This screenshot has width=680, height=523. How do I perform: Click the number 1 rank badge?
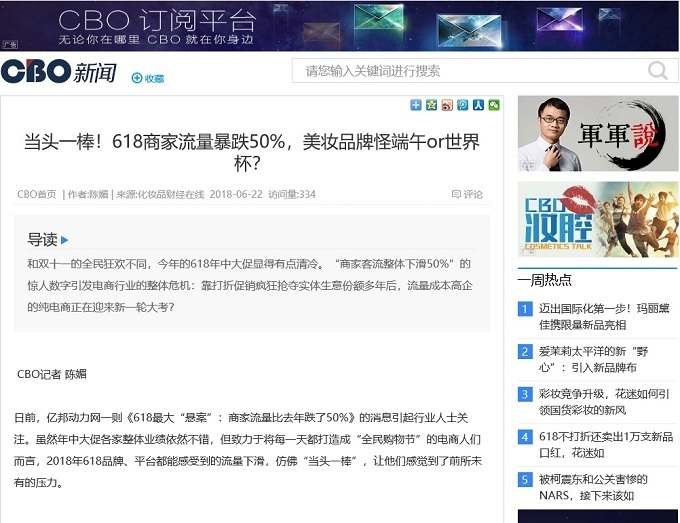525,309
